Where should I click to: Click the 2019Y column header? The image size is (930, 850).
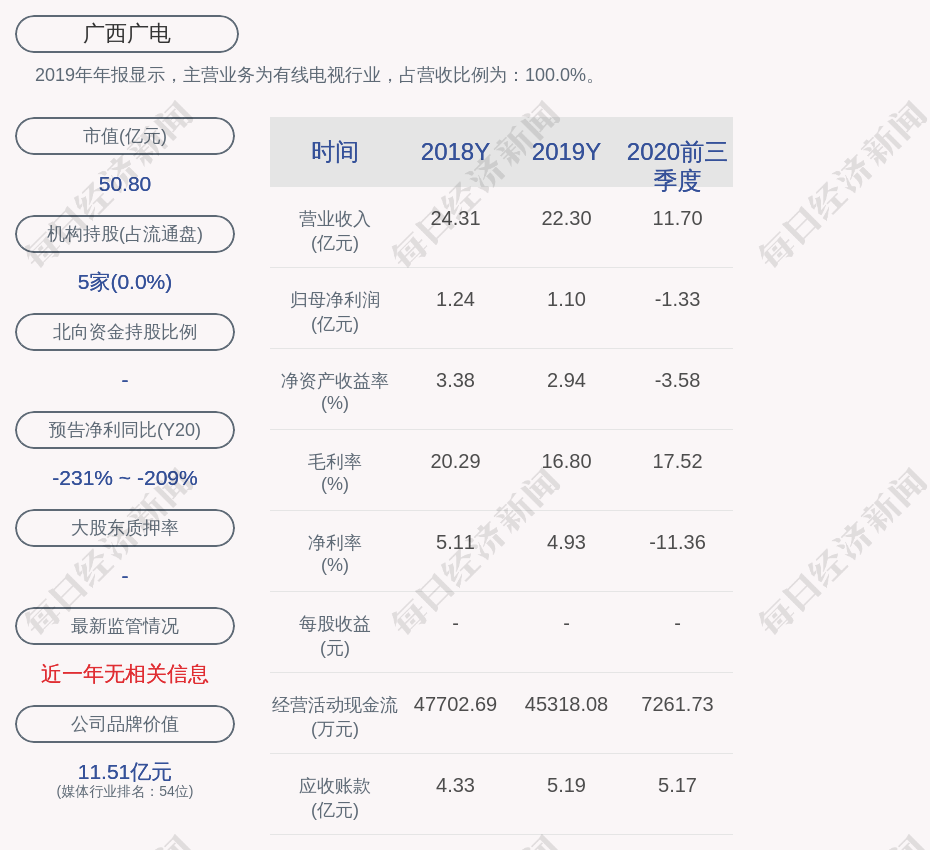pos(566,152)
